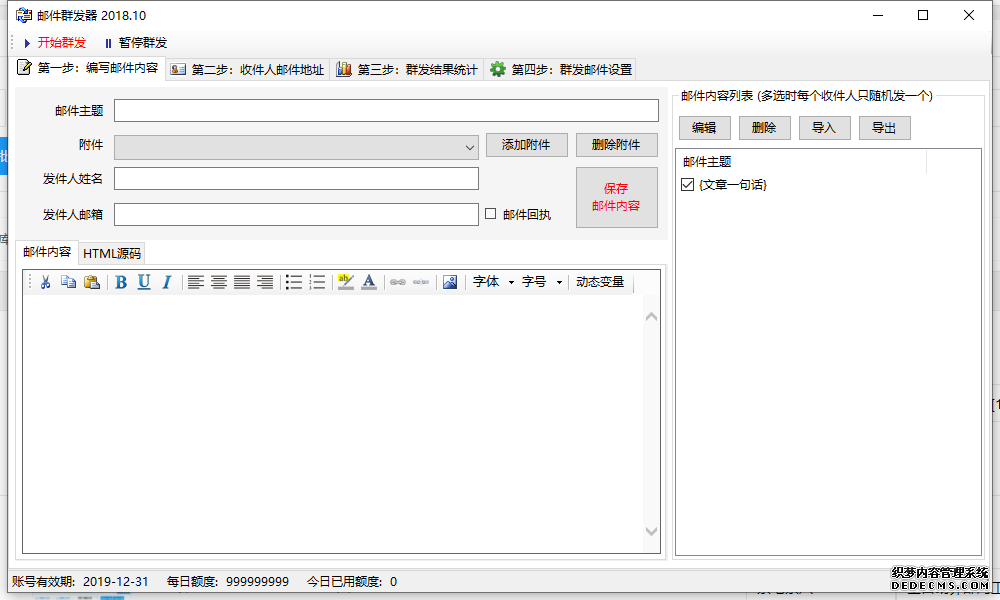Uncheck the 文章一句话 email subject item
Image resolution: width=1000 pixels, height=600 pixels.
coord(686,184)
